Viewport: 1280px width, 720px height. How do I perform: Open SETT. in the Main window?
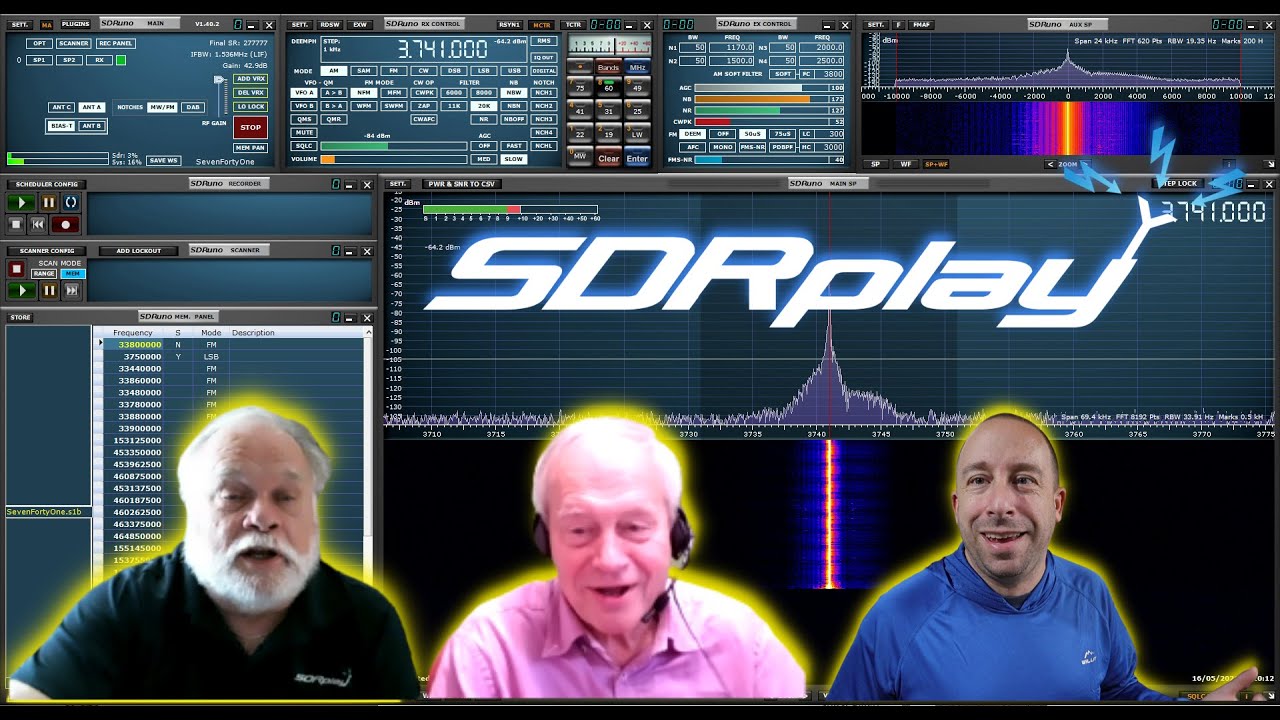pyautogui.click(x=19, y=24)
